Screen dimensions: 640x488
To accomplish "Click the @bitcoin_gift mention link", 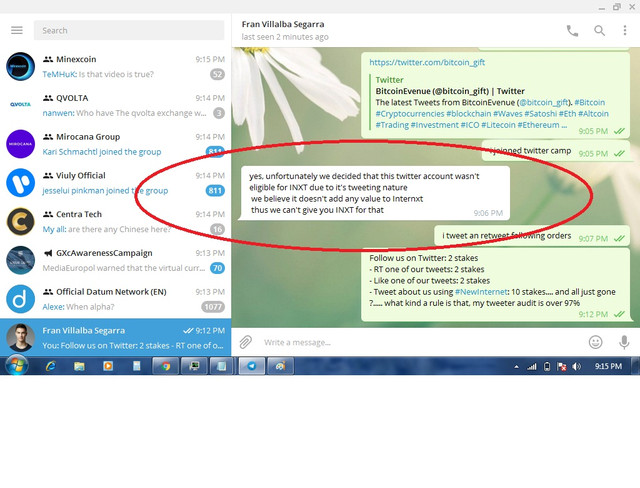I will (x=544, y=102).
